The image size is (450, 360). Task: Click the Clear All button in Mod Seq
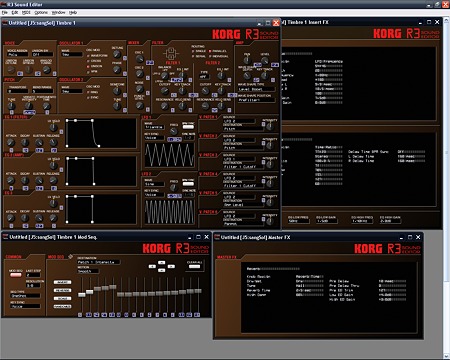[194, 266]
